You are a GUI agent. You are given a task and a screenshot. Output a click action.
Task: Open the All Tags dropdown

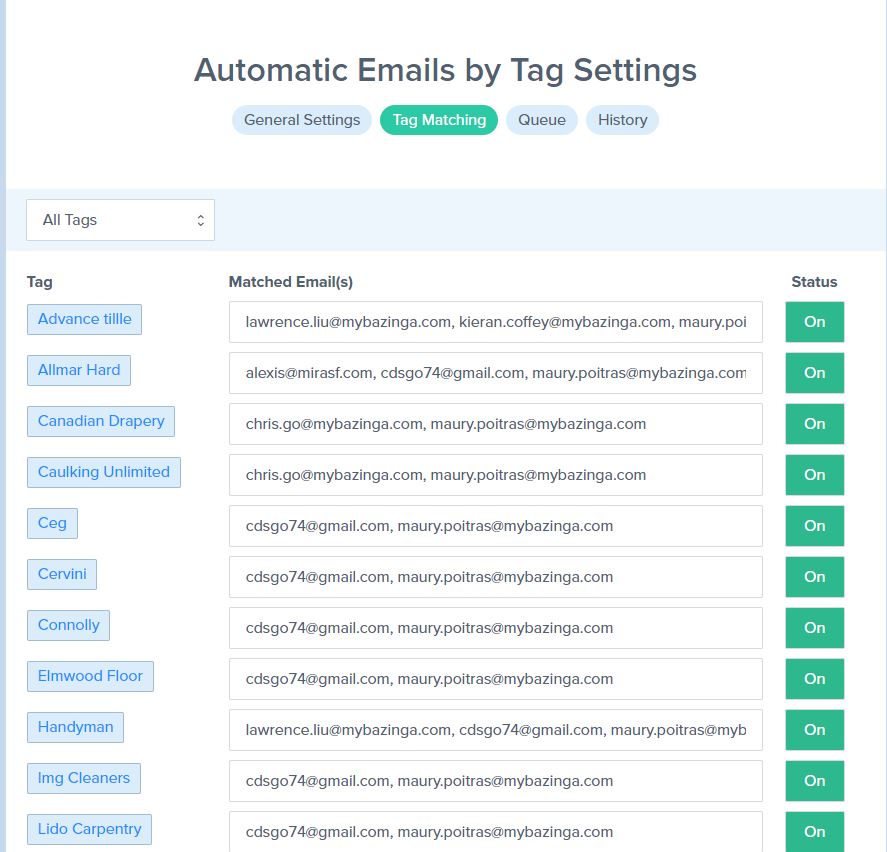click(120, 220)
